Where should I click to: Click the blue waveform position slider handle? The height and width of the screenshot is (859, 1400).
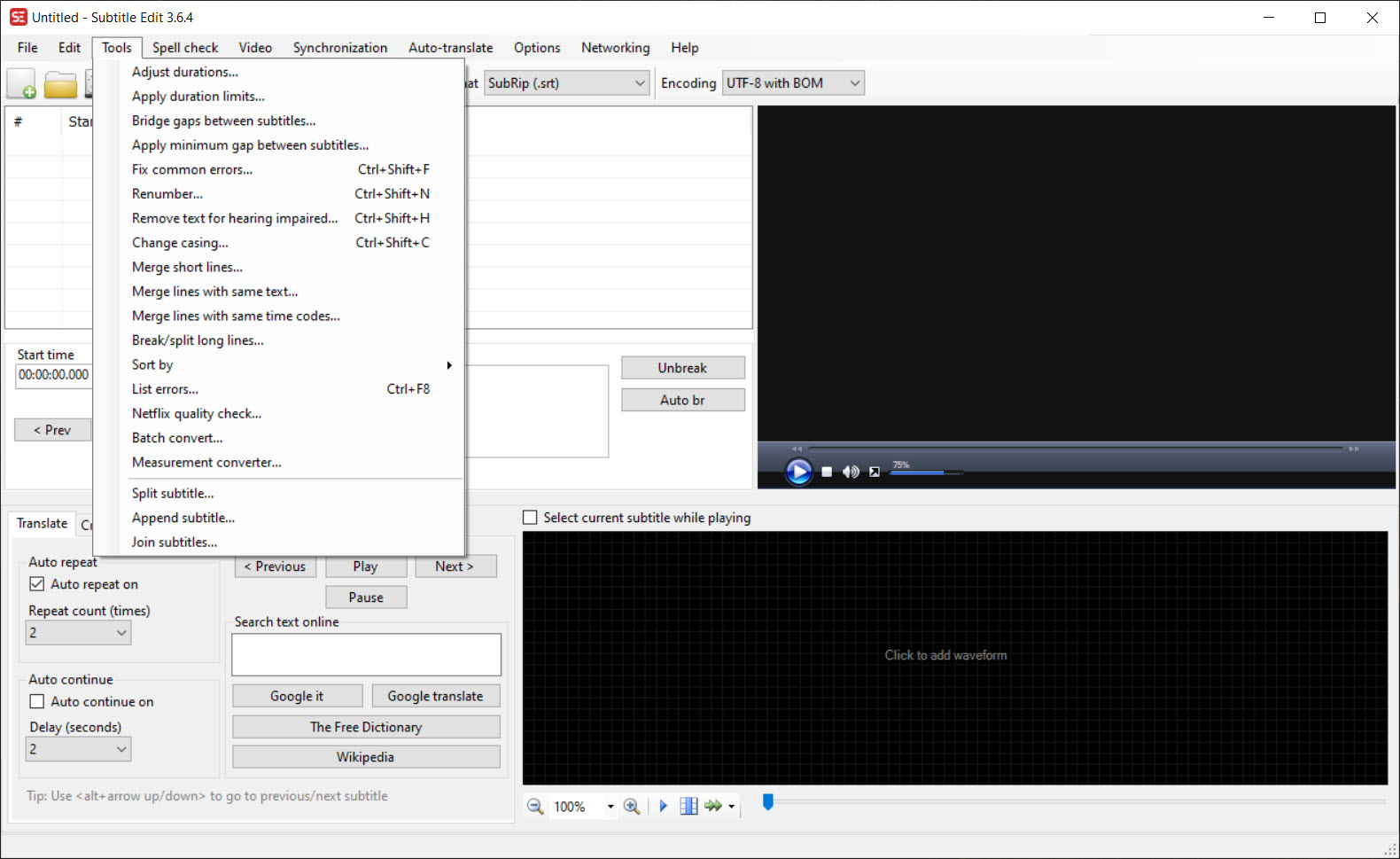coord(768,802)
